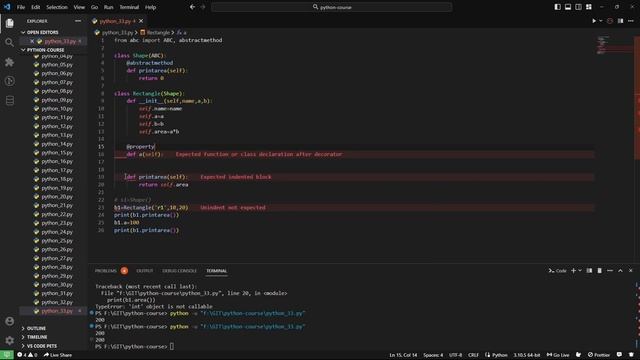Click Prettier in status bar
Image resolution: width=640 pixels, height=360 pixels.
click(x=599, y=355)
